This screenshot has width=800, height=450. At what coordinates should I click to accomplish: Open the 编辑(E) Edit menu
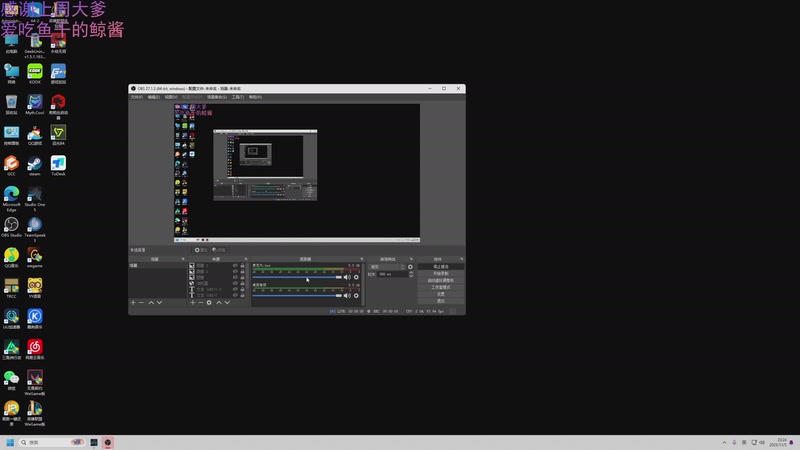click(154, 97)
